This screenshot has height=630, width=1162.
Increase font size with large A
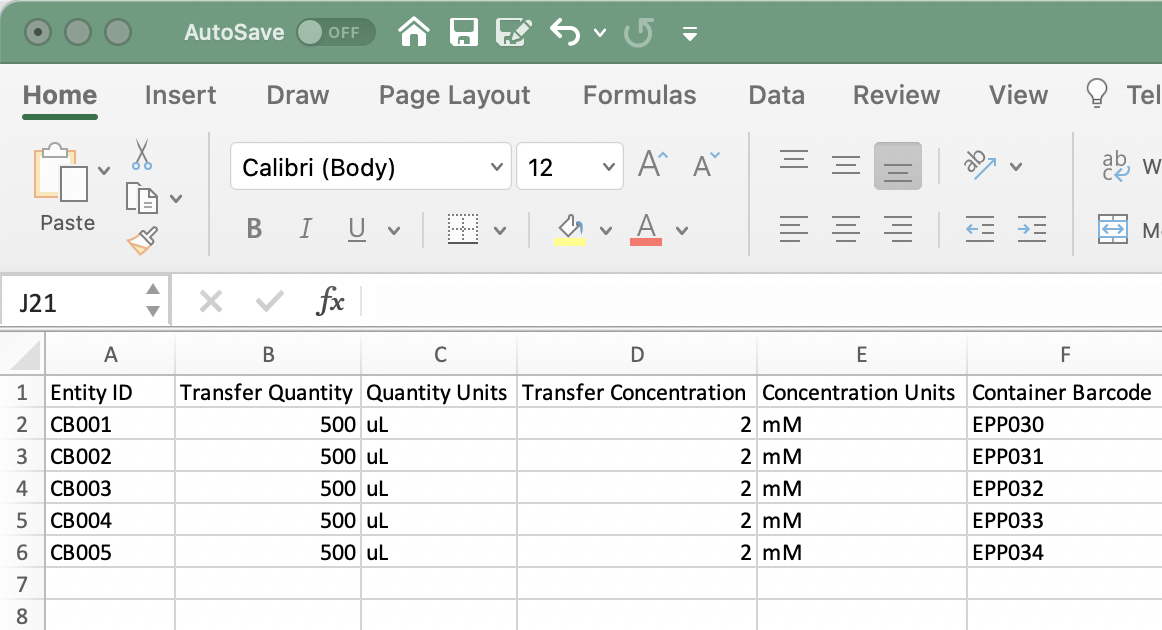pyautogui.click(x=653, y=164)
